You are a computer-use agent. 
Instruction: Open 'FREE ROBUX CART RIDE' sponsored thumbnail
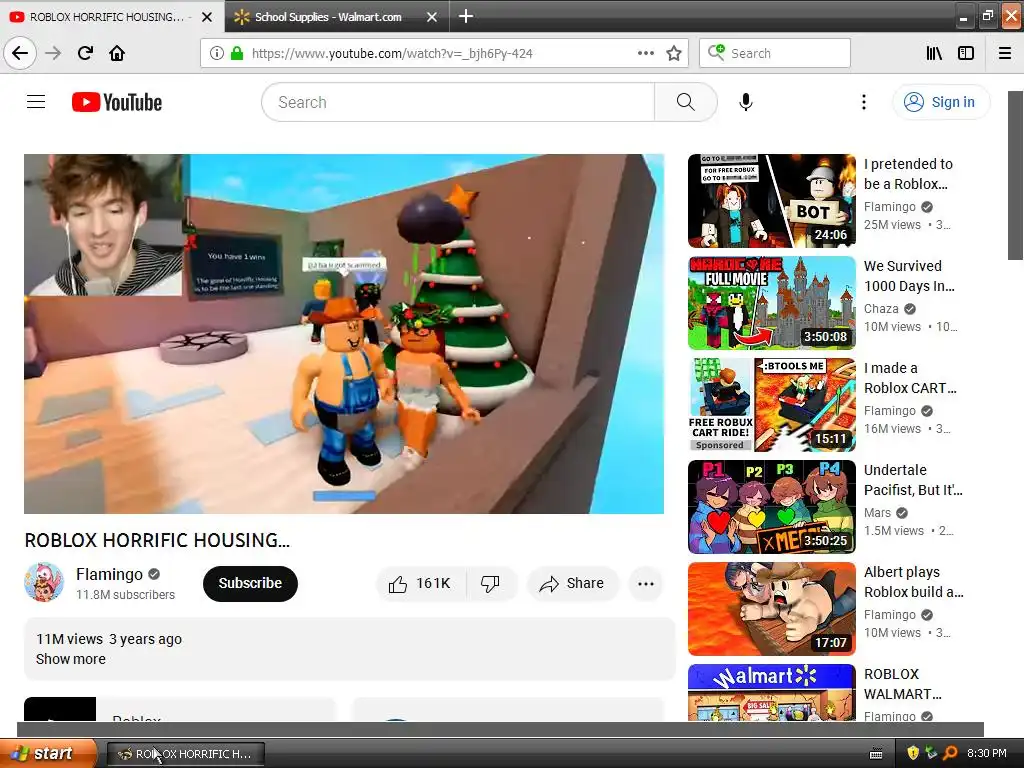(x=772, y=405)
